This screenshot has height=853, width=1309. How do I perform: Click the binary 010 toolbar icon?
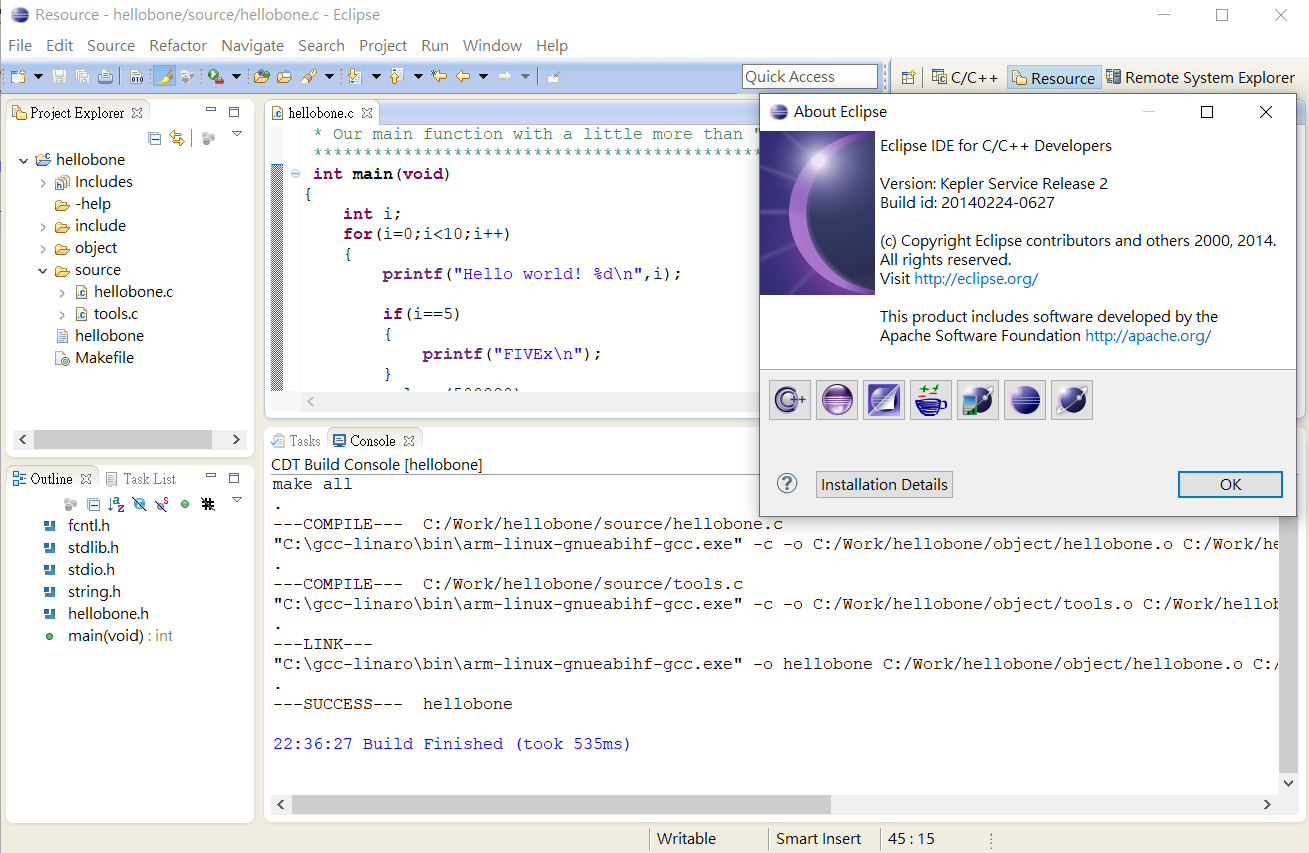point(136,77)
